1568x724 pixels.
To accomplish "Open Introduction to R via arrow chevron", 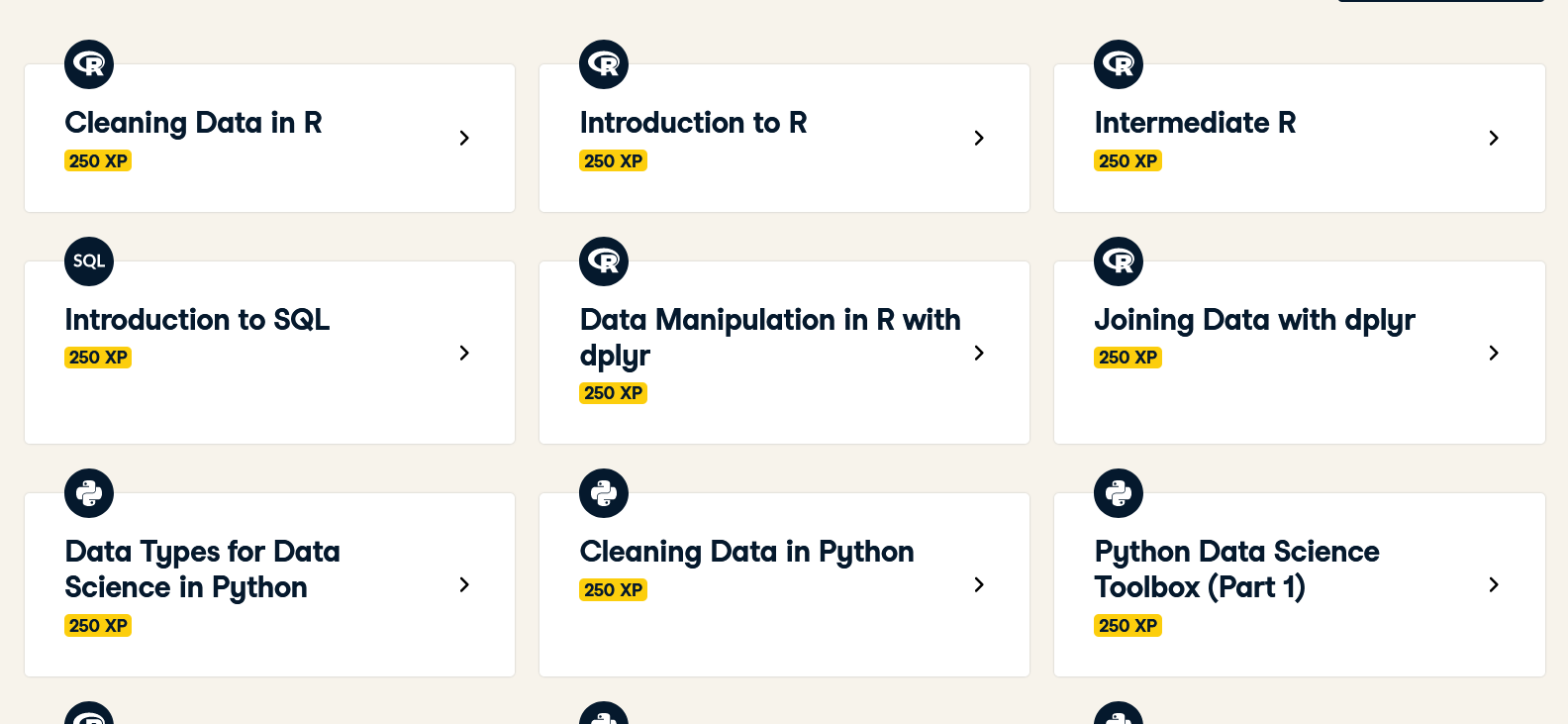I will [x=979, y=138].
